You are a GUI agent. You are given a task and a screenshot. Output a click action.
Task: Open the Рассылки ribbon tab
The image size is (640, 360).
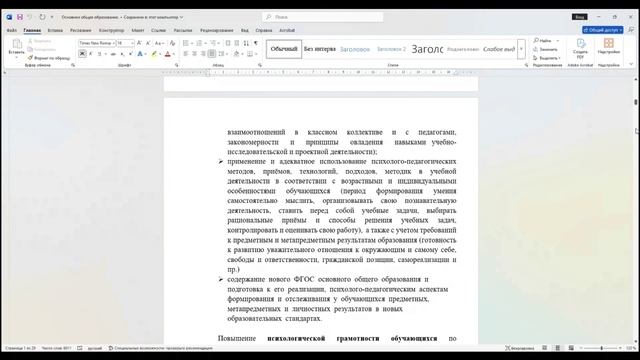pyautogui.click(x=182, y=30)
